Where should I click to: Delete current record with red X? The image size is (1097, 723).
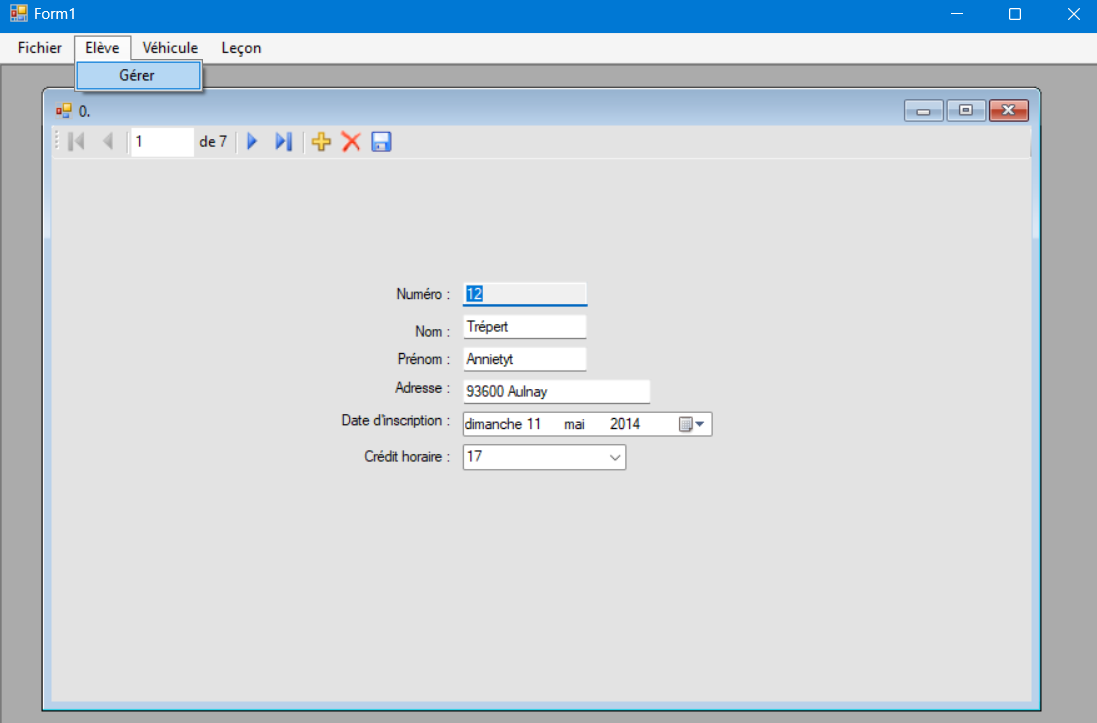(x=351, y=142)
